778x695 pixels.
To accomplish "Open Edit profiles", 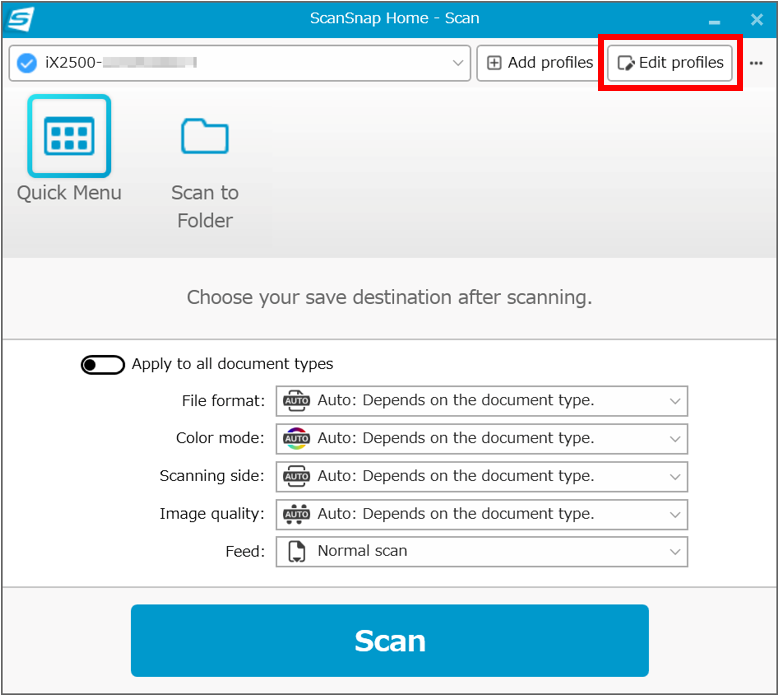I will point(670,63).
